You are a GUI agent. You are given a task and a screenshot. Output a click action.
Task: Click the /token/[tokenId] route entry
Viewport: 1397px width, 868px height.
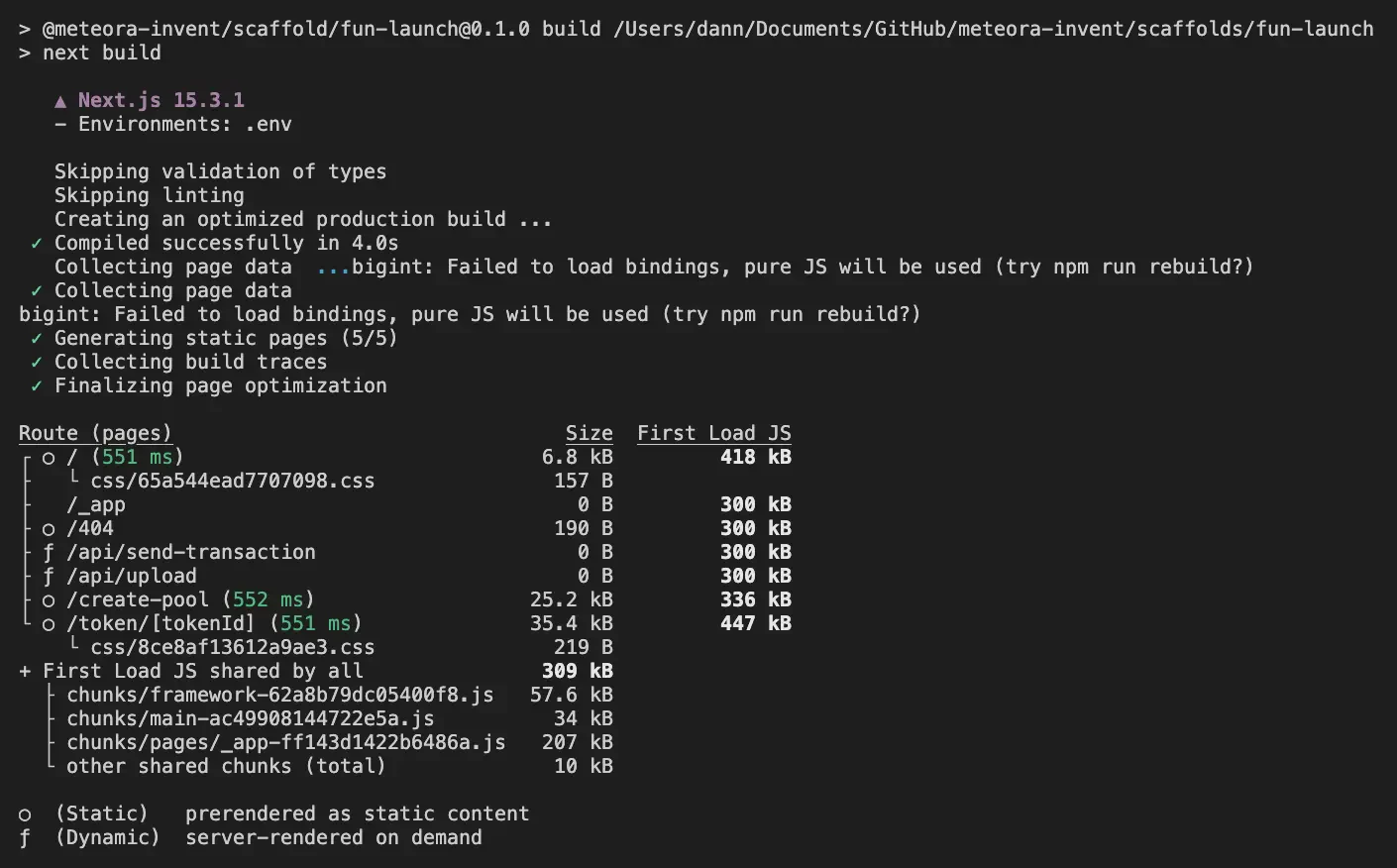click(161, 623)
